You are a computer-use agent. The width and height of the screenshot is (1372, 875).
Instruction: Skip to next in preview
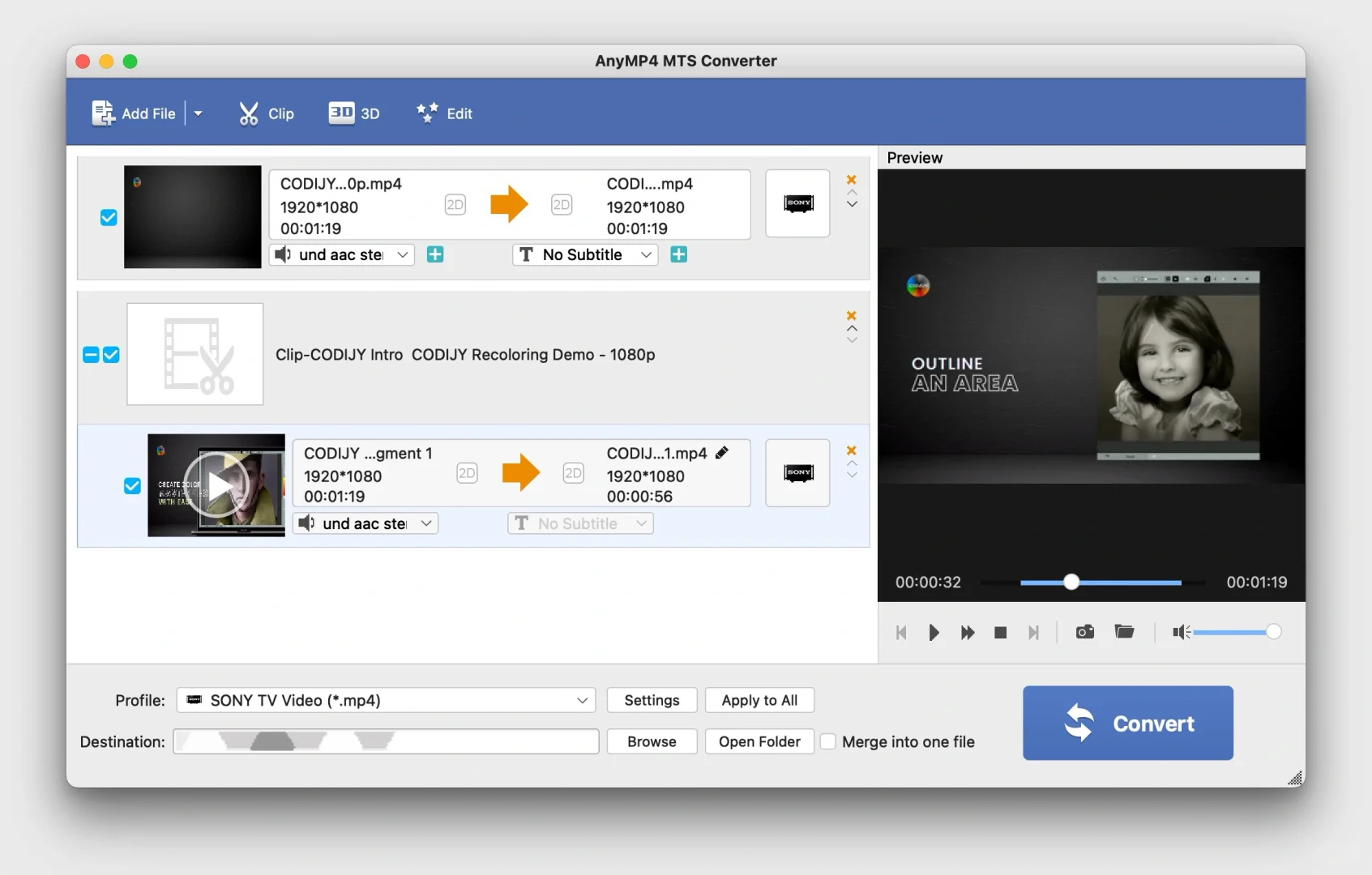(x=1033, y=633)
